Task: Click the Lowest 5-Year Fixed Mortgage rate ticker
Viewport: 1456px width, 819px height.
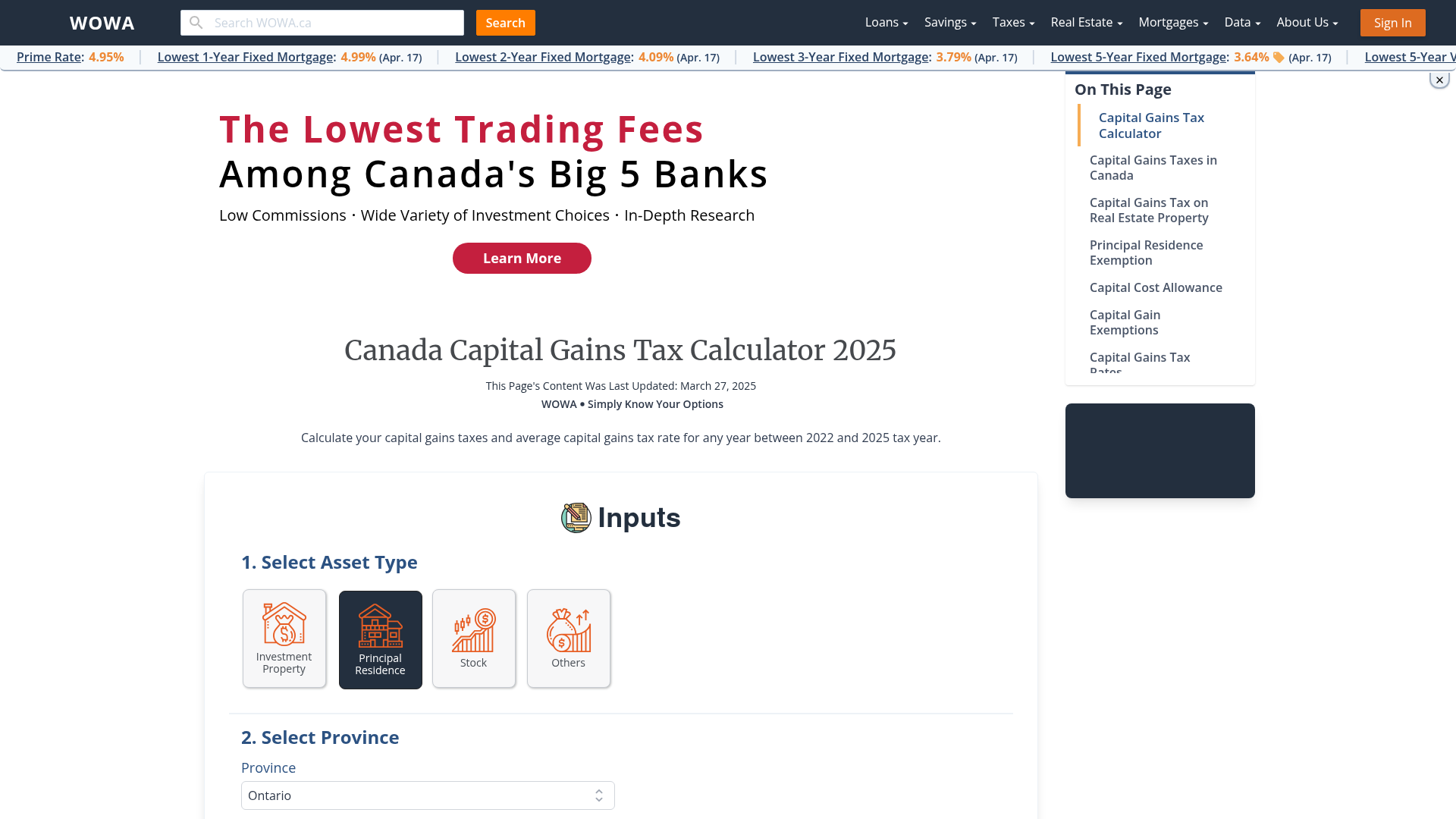Action: 1190,57
